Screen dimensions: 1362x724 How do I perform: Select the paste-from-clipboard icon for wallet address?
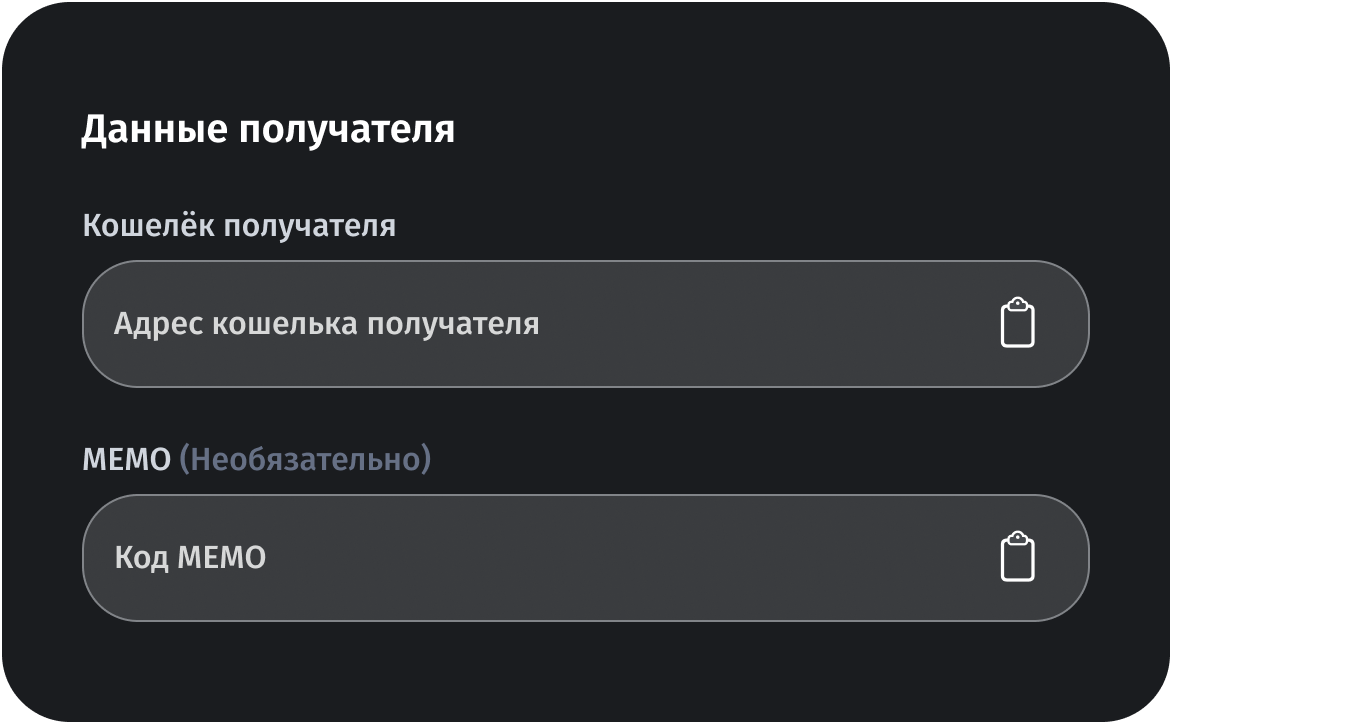point(1019,322)
